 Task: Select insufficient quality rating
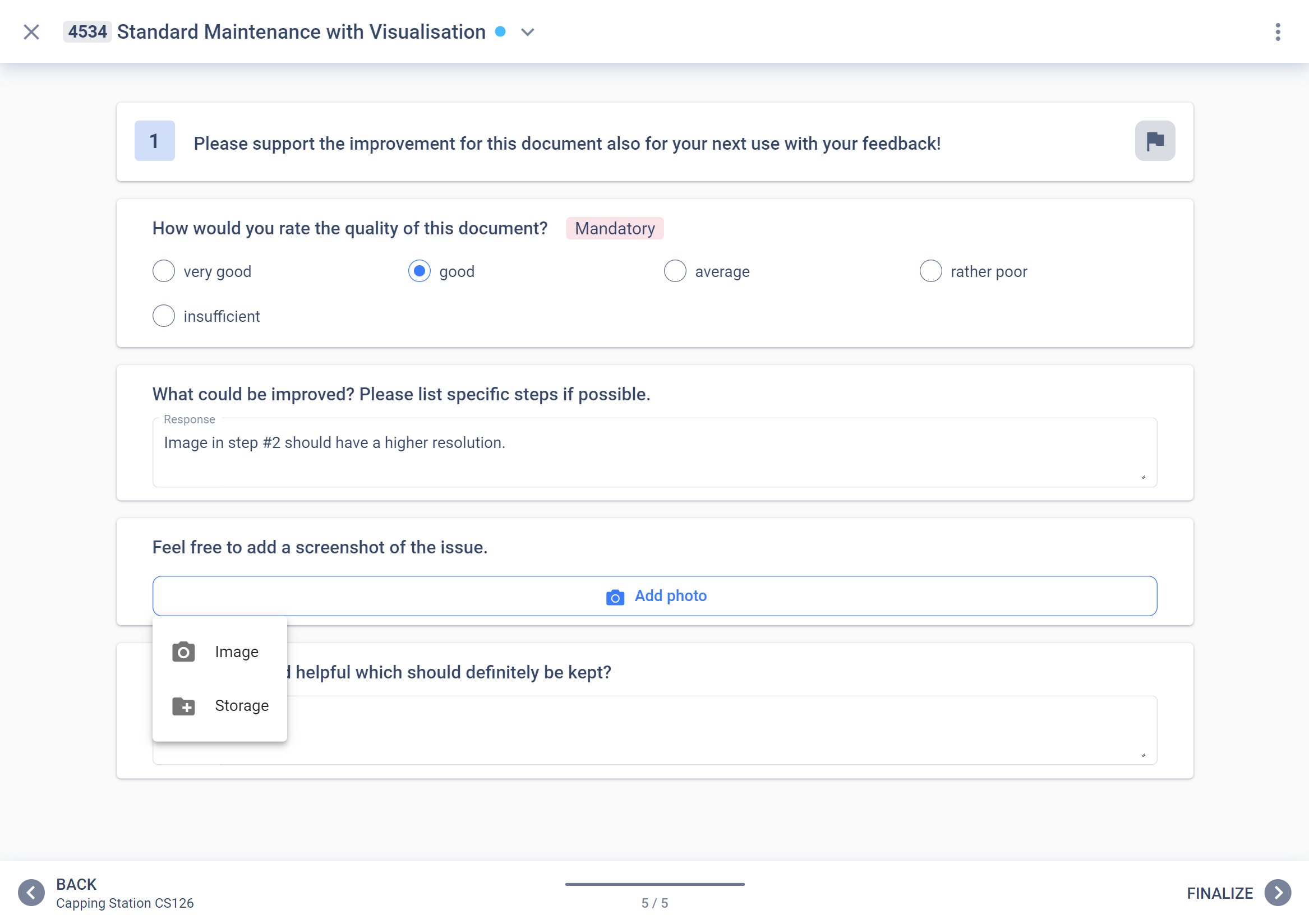(162, 316)
